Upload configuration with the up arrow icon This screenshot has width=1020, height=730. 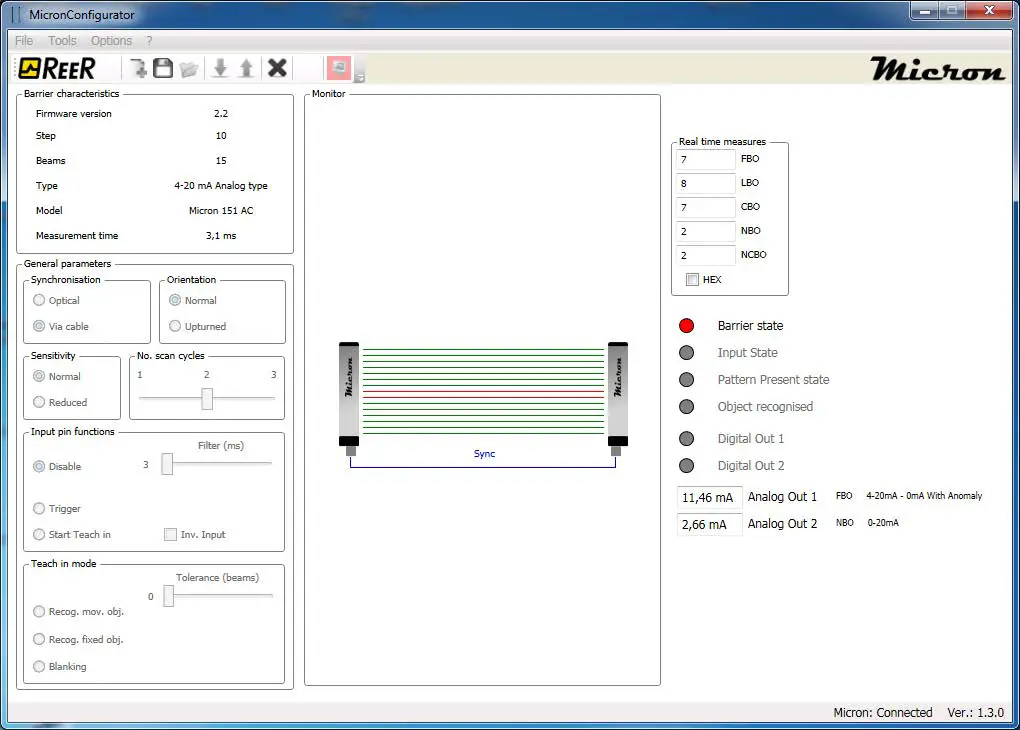pos(248,67)
